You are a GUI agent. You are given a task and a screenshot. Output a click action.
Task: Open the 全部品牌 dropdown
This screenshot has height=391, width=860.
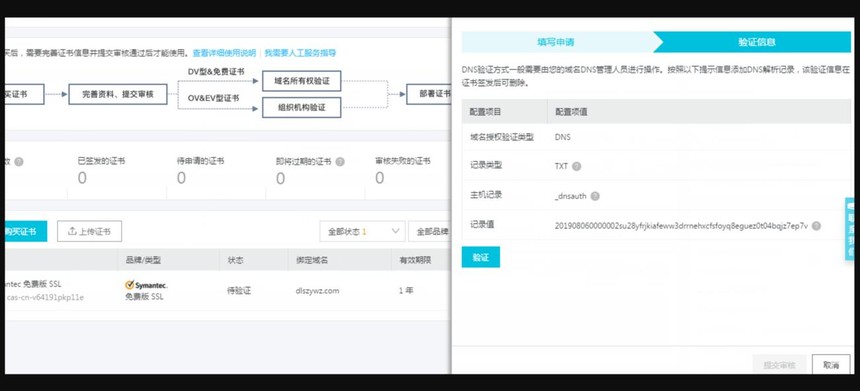431,231
